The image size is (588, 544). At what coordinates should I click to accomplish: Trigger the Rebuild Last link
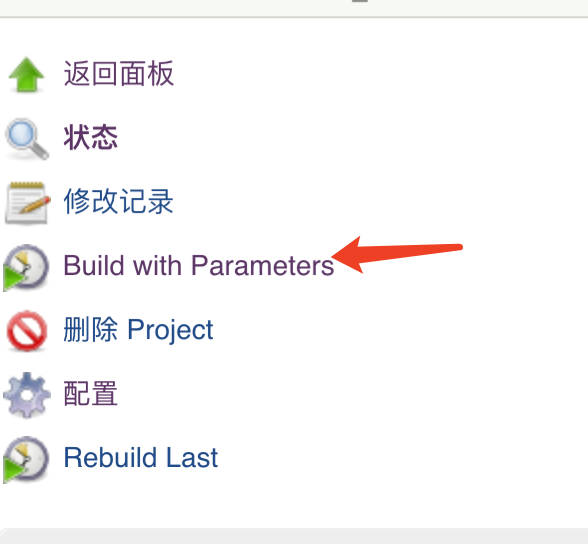pyautogui.click(x=141, y=457)
